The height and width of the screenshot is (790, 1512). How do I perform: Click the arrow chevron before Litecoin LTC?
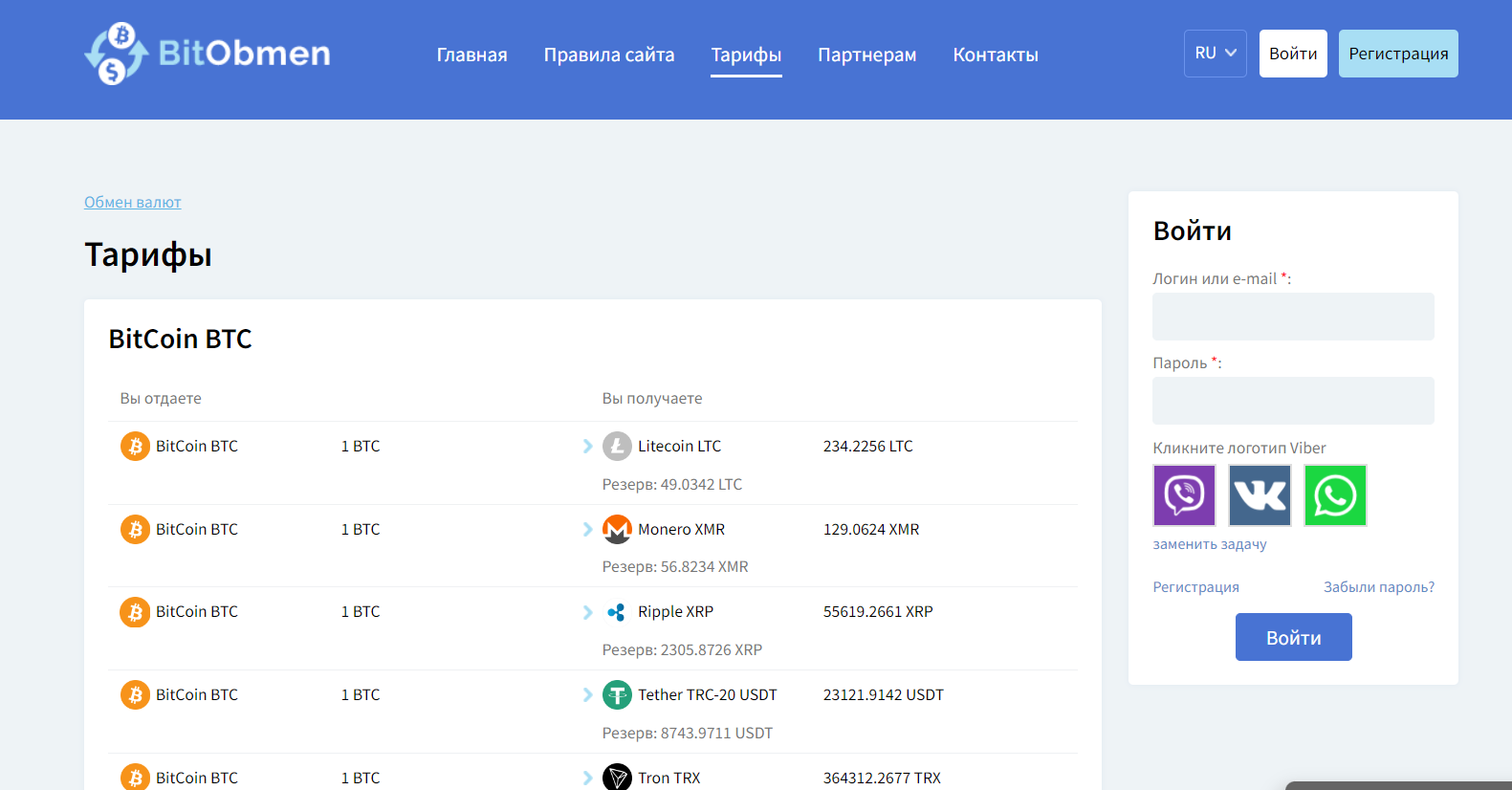(x=587, y=447)
